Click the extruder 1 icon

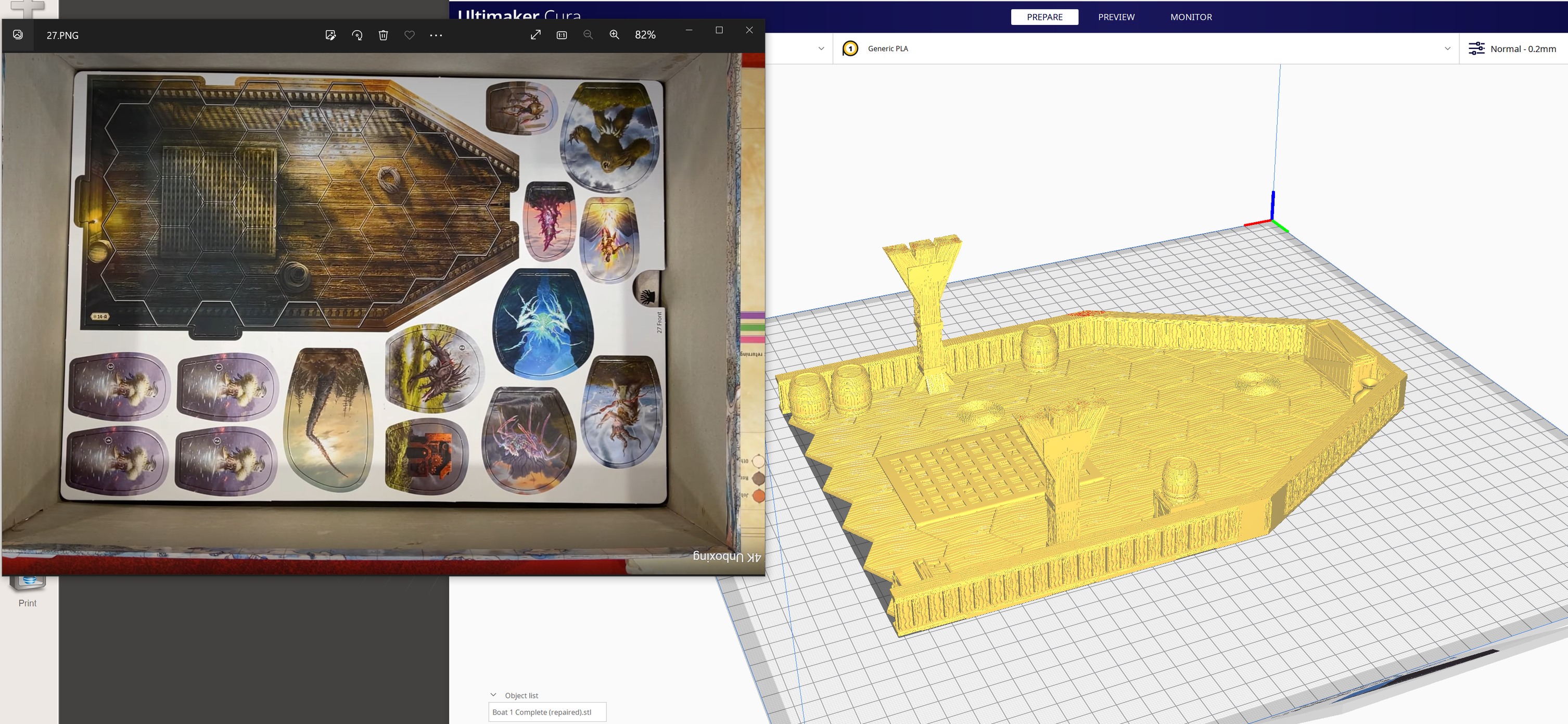(850, 49)
